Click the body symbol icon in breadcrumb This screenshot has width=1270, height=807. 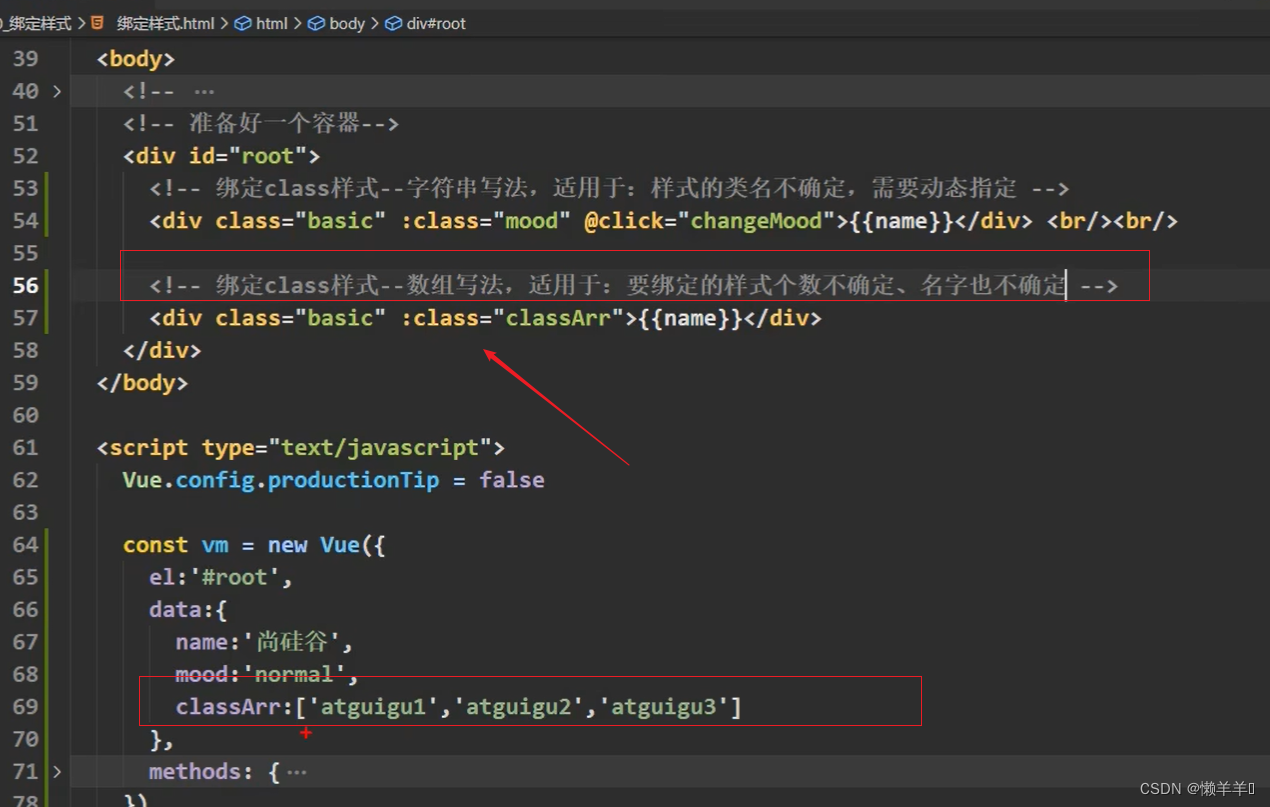[x=317, y=23]
